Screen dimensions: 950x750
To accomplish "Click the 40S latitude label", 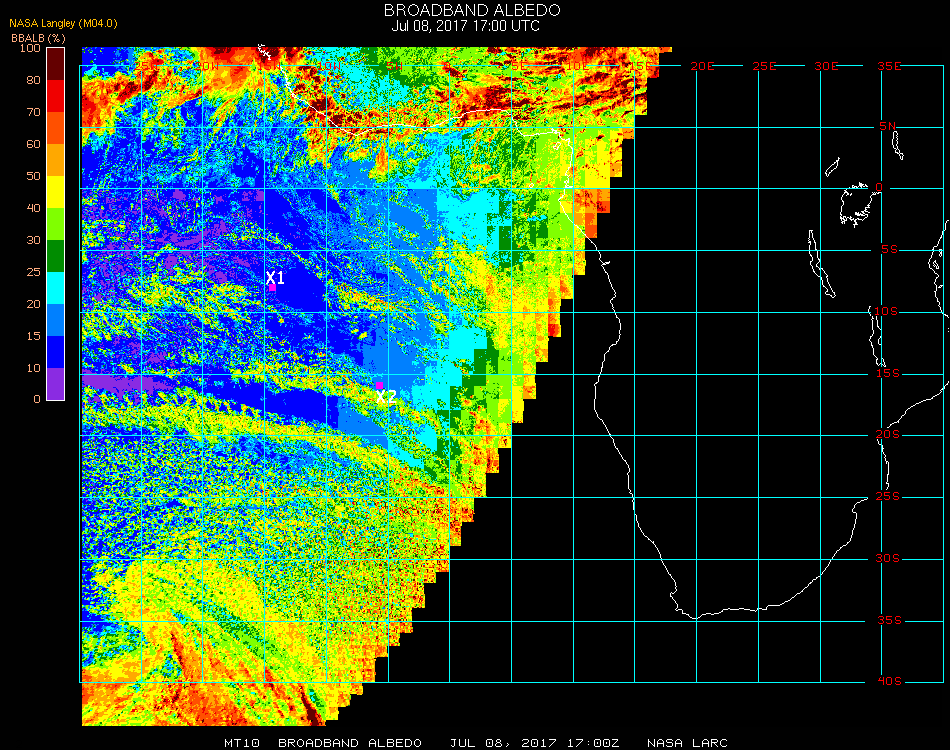I will click(x=890, y=682).
